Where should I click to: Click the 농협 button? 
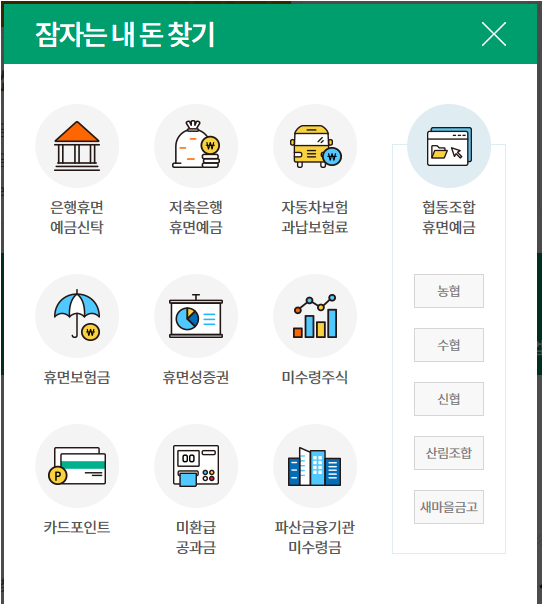pyautogui.click(x=449, y=291)
